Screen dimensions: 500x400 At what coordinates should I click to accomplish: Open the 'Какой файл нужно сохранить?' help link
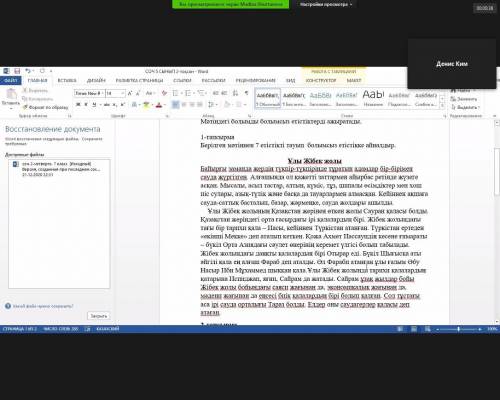point(43,306)
